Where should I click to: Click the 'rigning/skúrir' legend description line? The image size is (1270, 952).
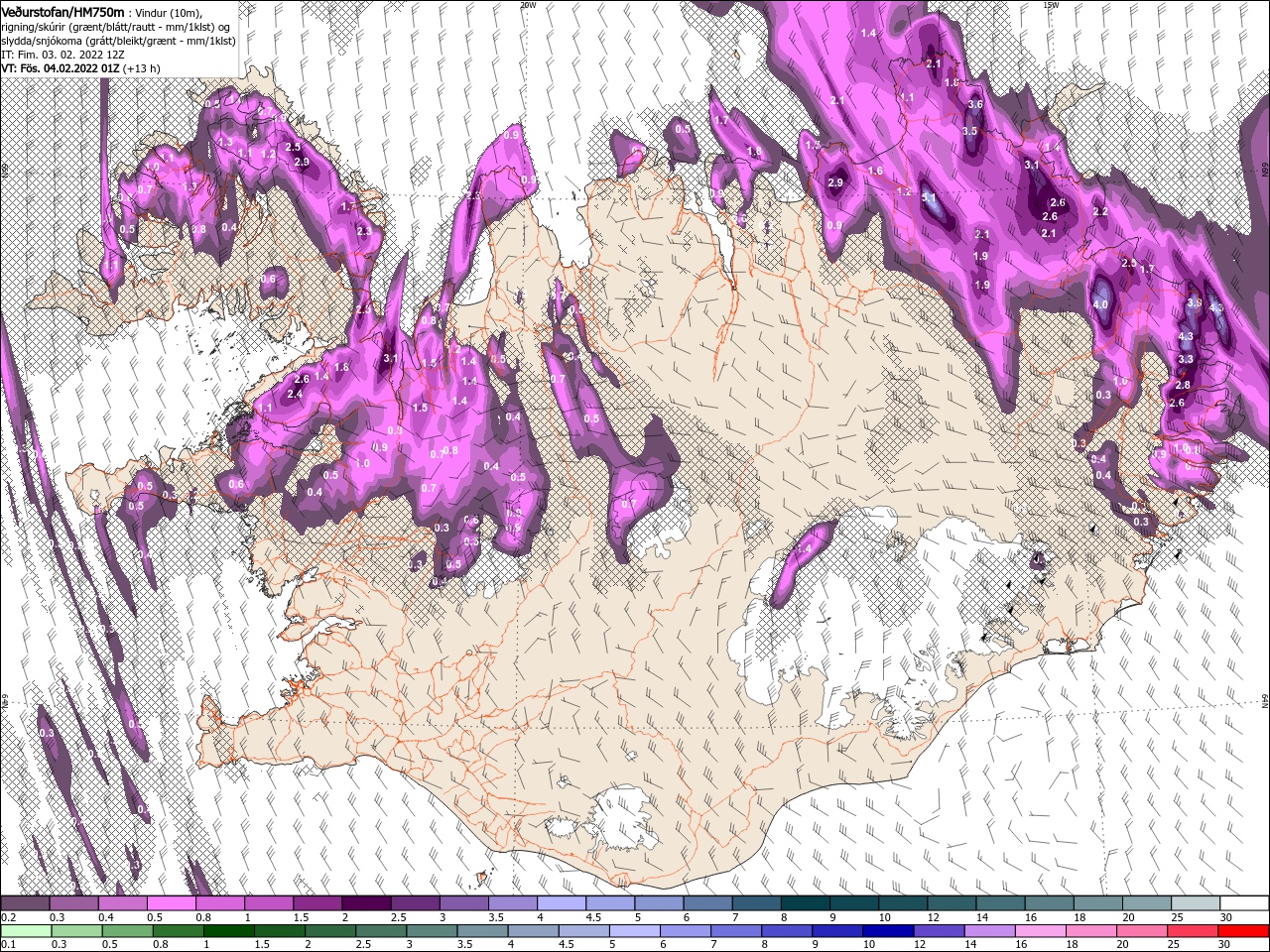coord(115,26)
